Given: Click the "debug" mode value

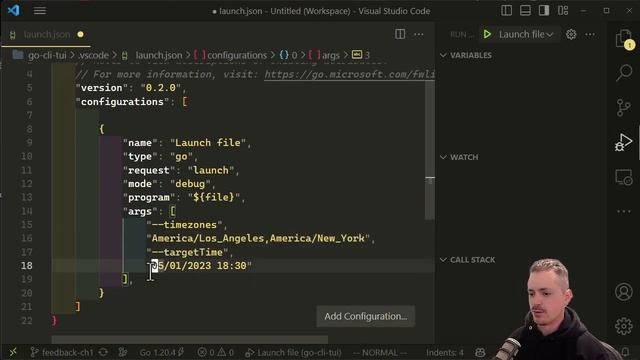Looking at the screenshot, I should point(190,184).
